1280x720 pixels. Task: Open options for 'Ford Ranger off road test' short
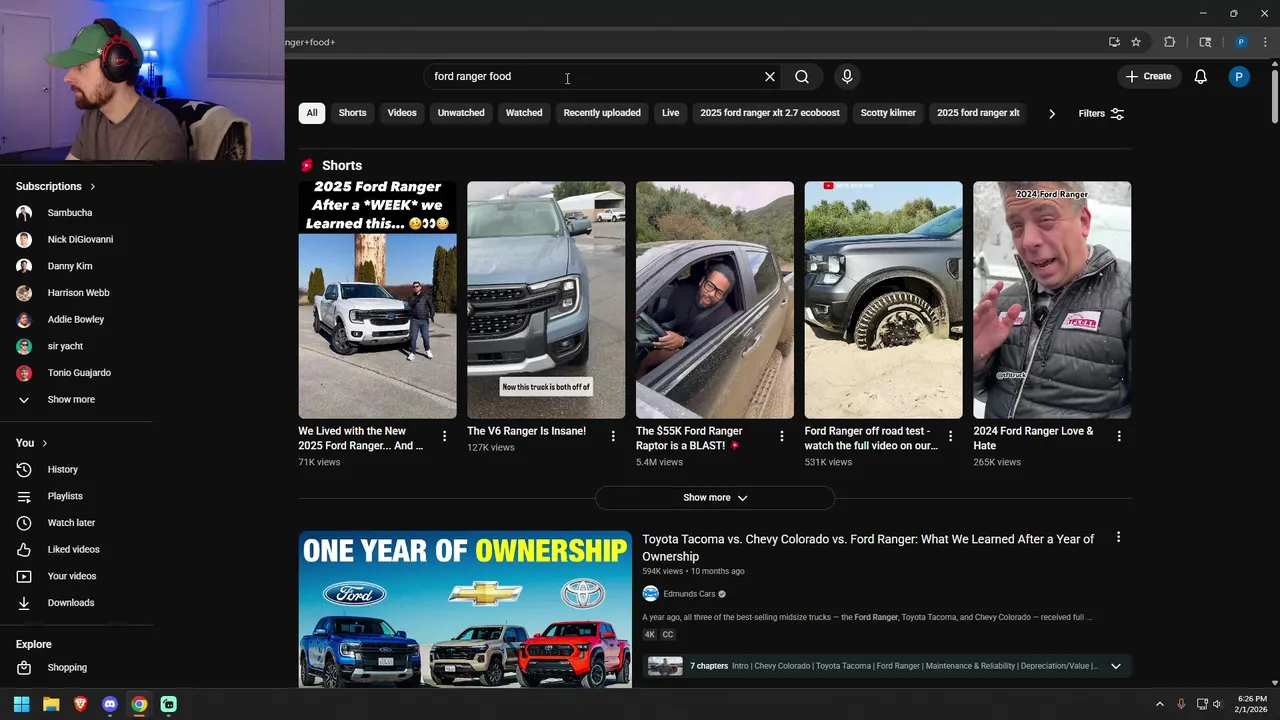[x=950, y=436]
